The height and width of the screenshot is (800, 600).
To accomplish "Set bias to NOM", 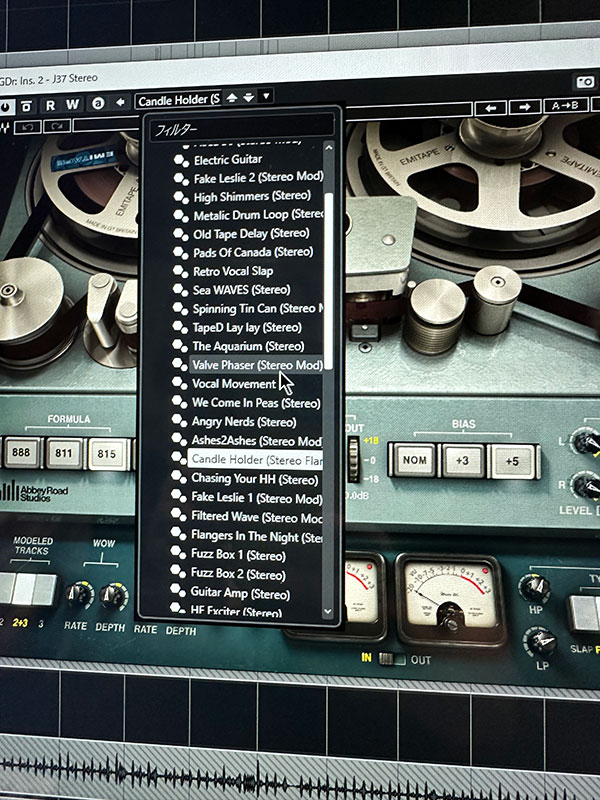I will [414, 460].
